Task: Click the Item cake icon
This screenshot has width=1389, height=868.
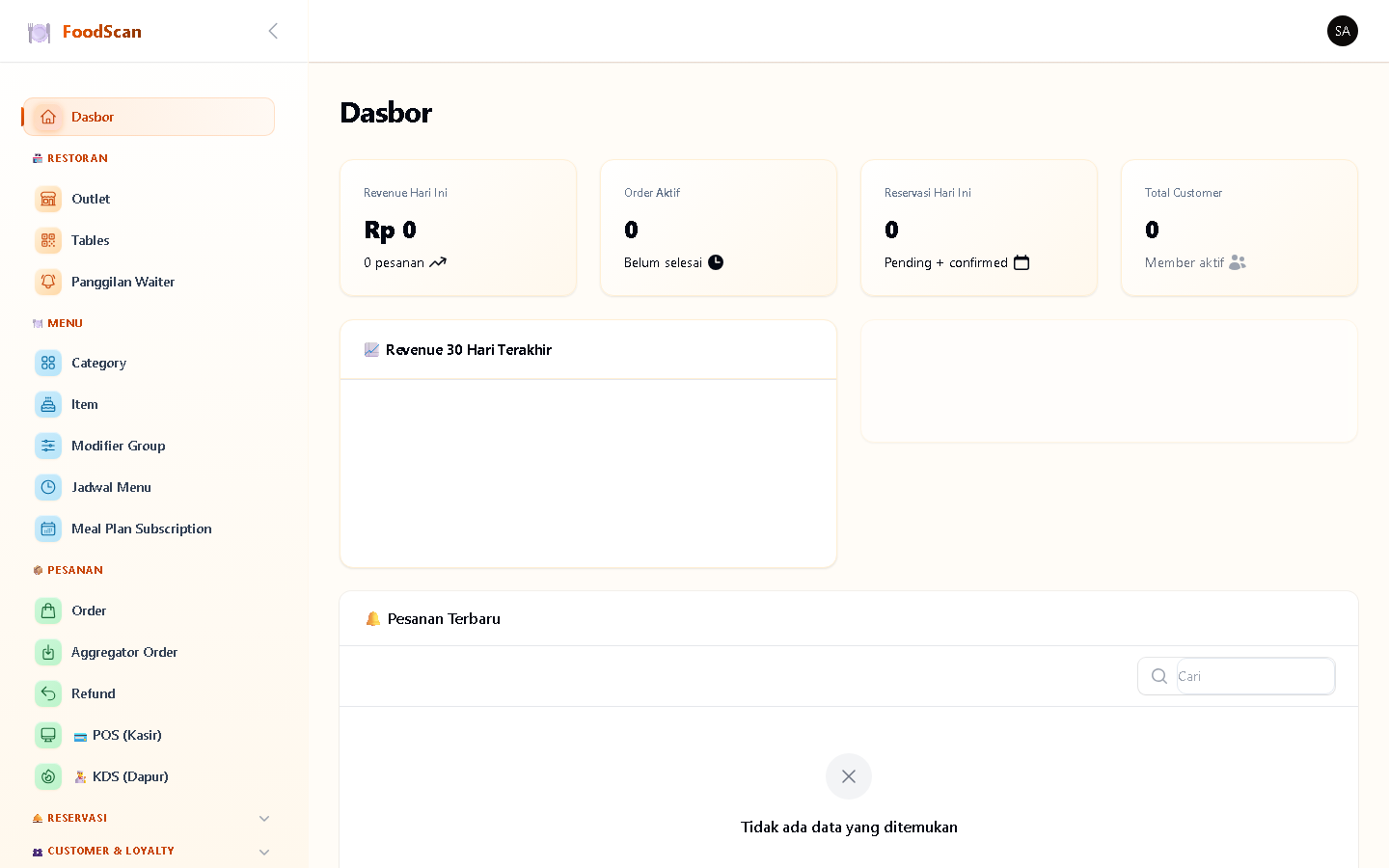Action: (48, 404)
